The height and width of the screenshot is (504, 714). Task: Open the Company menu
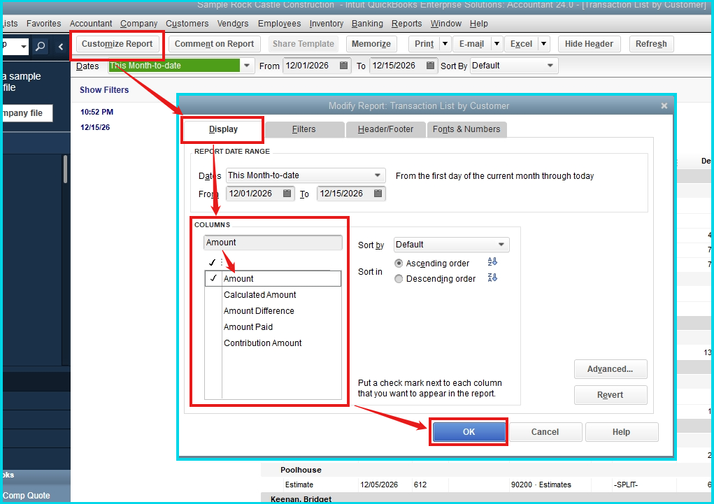click(139, 23)
